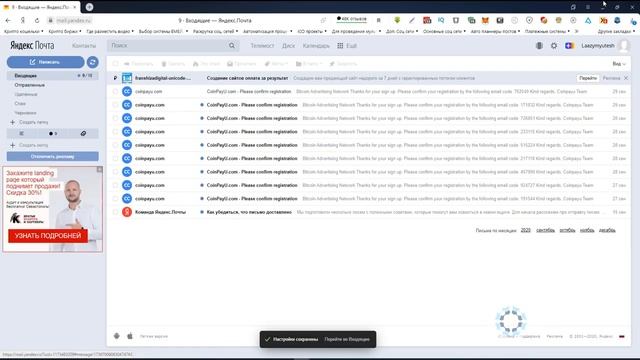Filter messages with attachments via the paperclip icon
The image size is (640, 360).
point(83,133)
